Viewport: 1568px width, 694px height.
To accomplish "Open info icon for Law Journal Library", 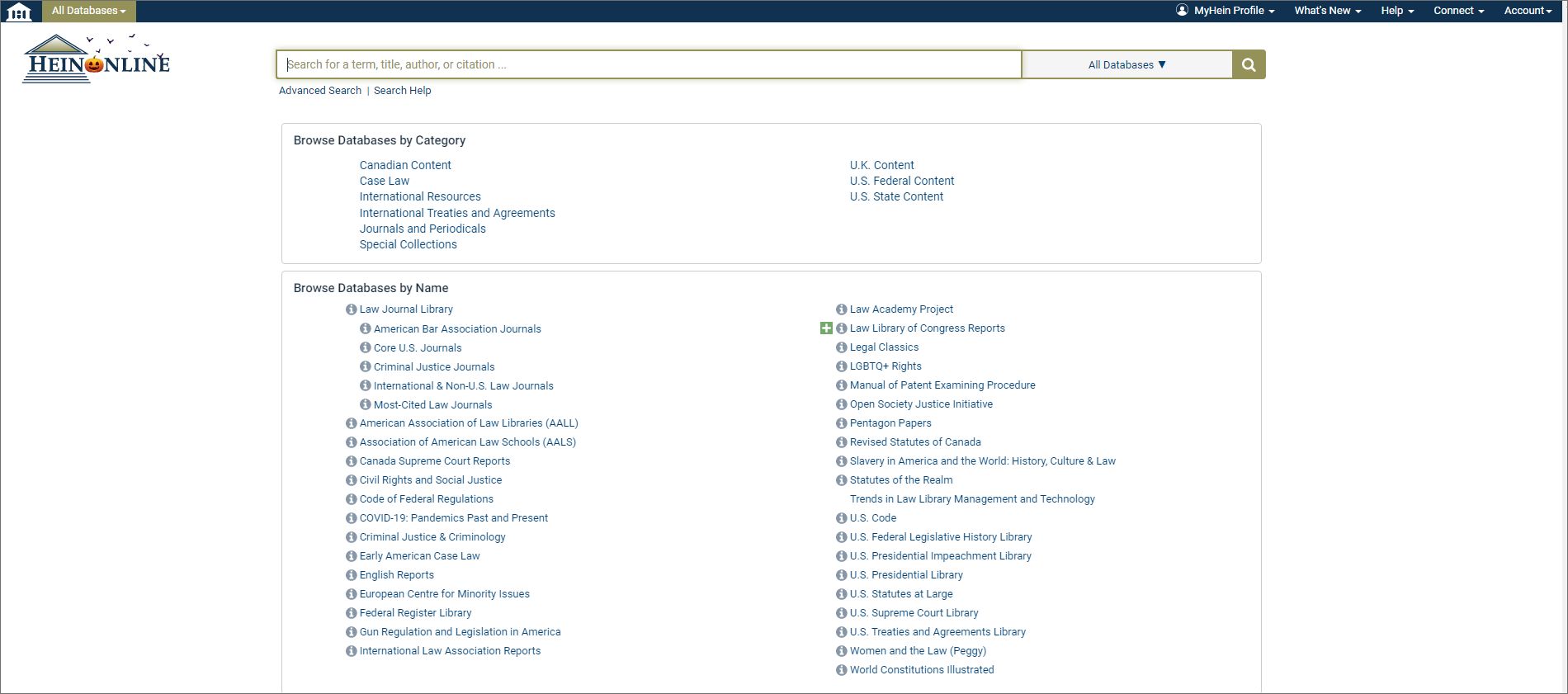I will click(x=351, y=309).
